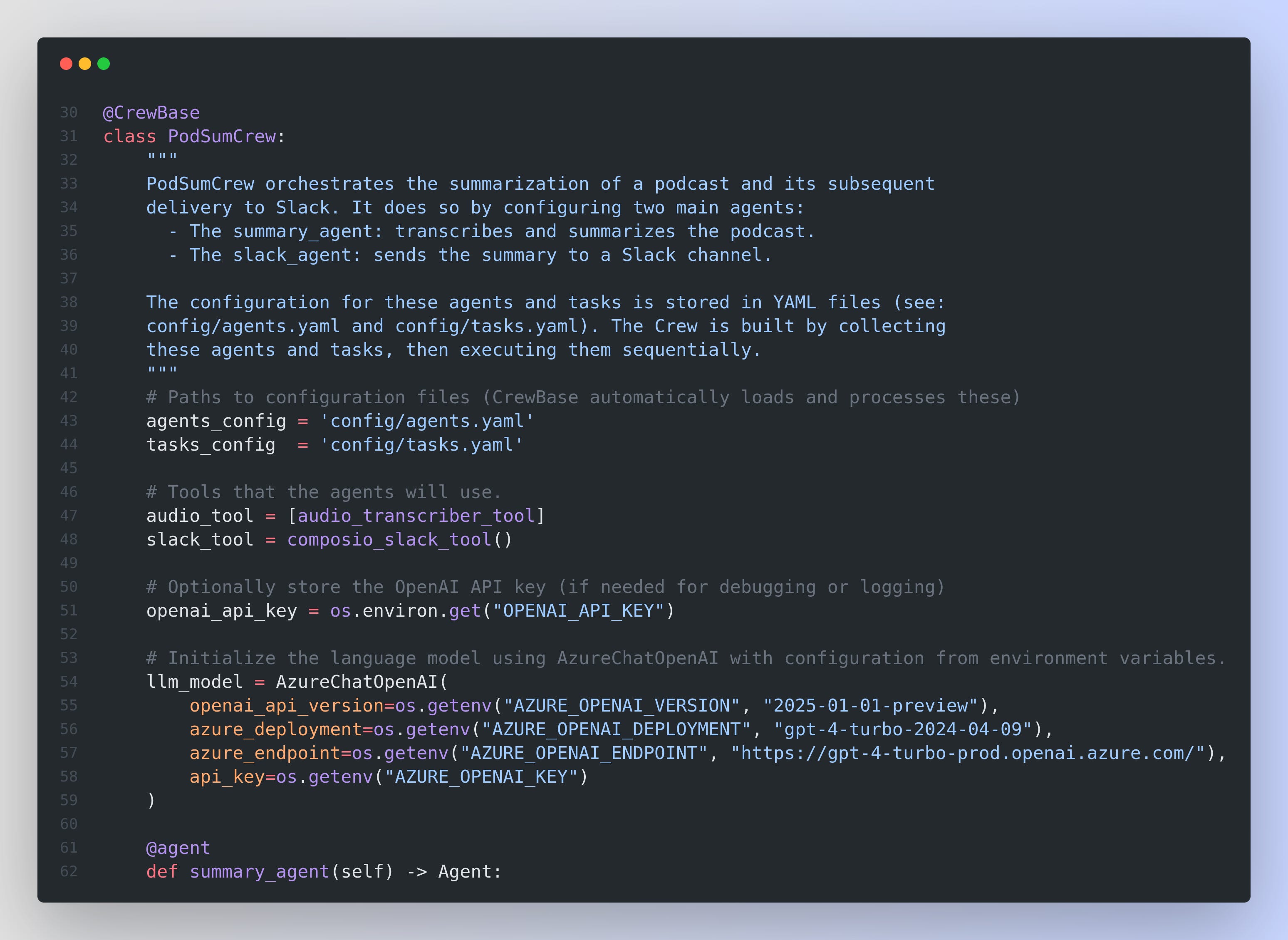This screenshot has width=1288, height=940.
Task: Click composio_slack_tool function call
Action: click(389, 539)
